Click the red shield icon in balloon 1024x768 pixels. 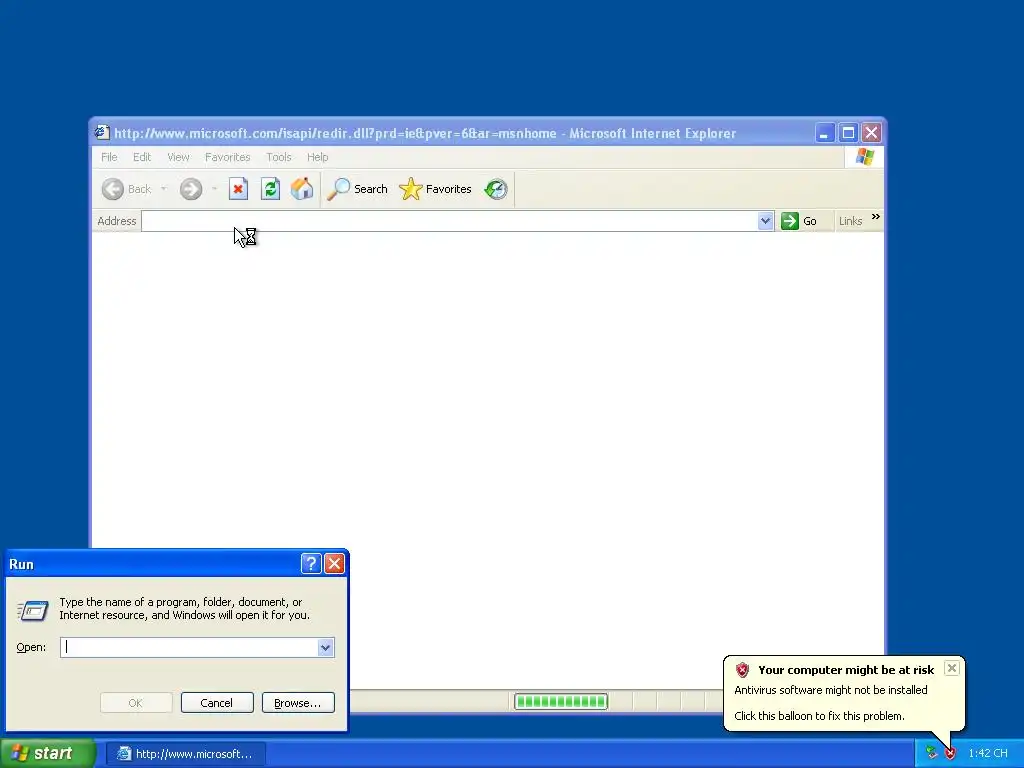click(x=742, y=670)
